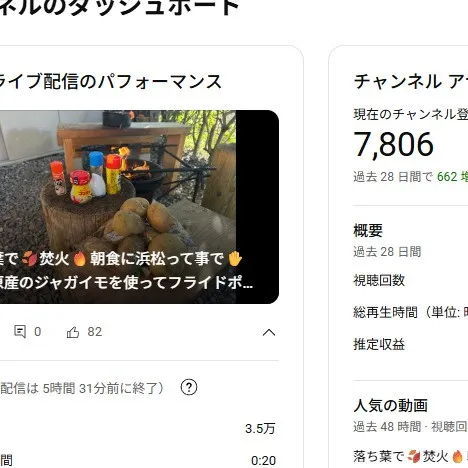Click the ライブ配信のパフォーマンス card title
Viewport: 468px width, 468px height.
pos(111,82)
